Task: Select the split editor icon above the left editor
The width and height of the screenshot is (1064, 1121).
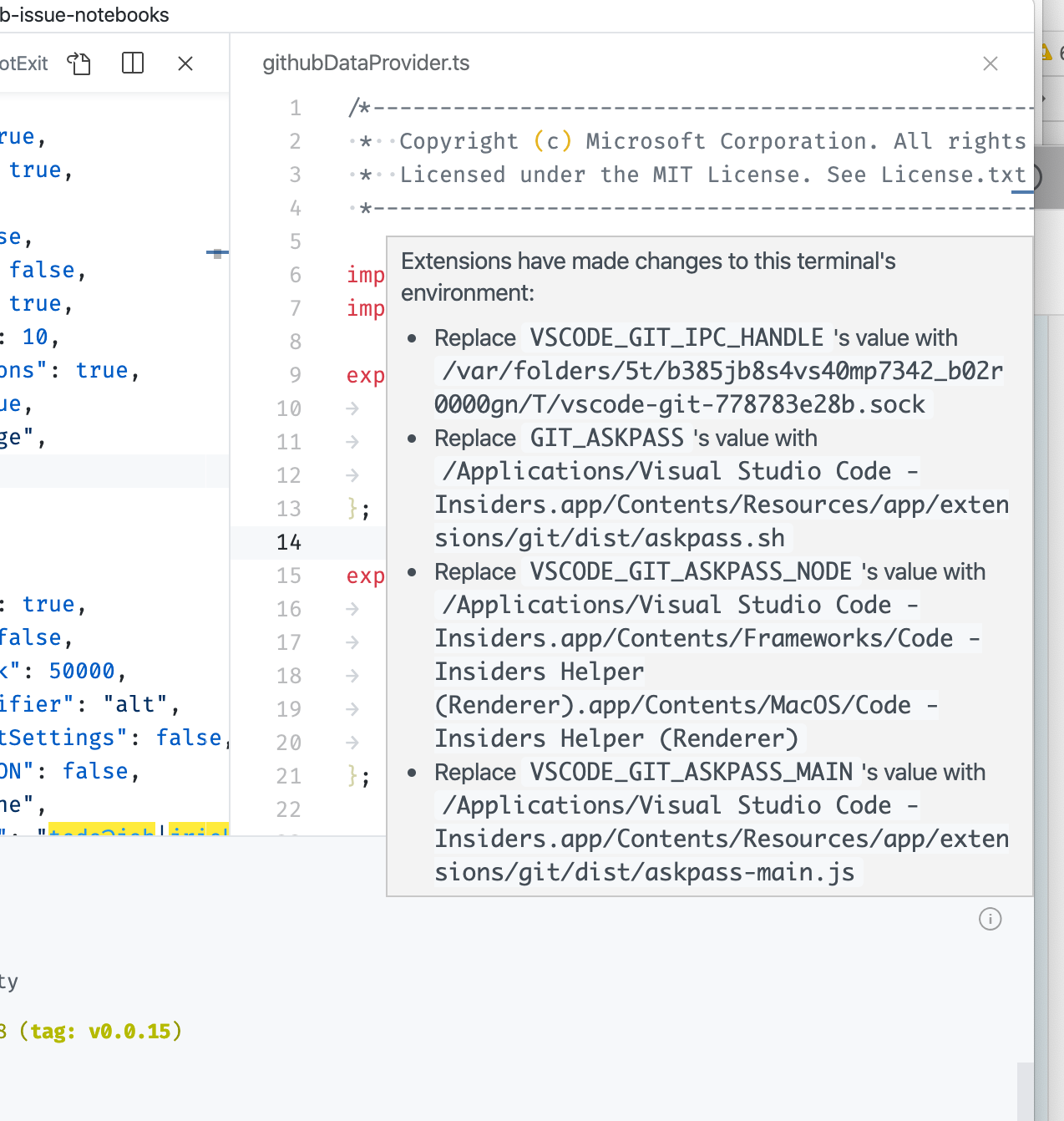Action: click(132, 63)
